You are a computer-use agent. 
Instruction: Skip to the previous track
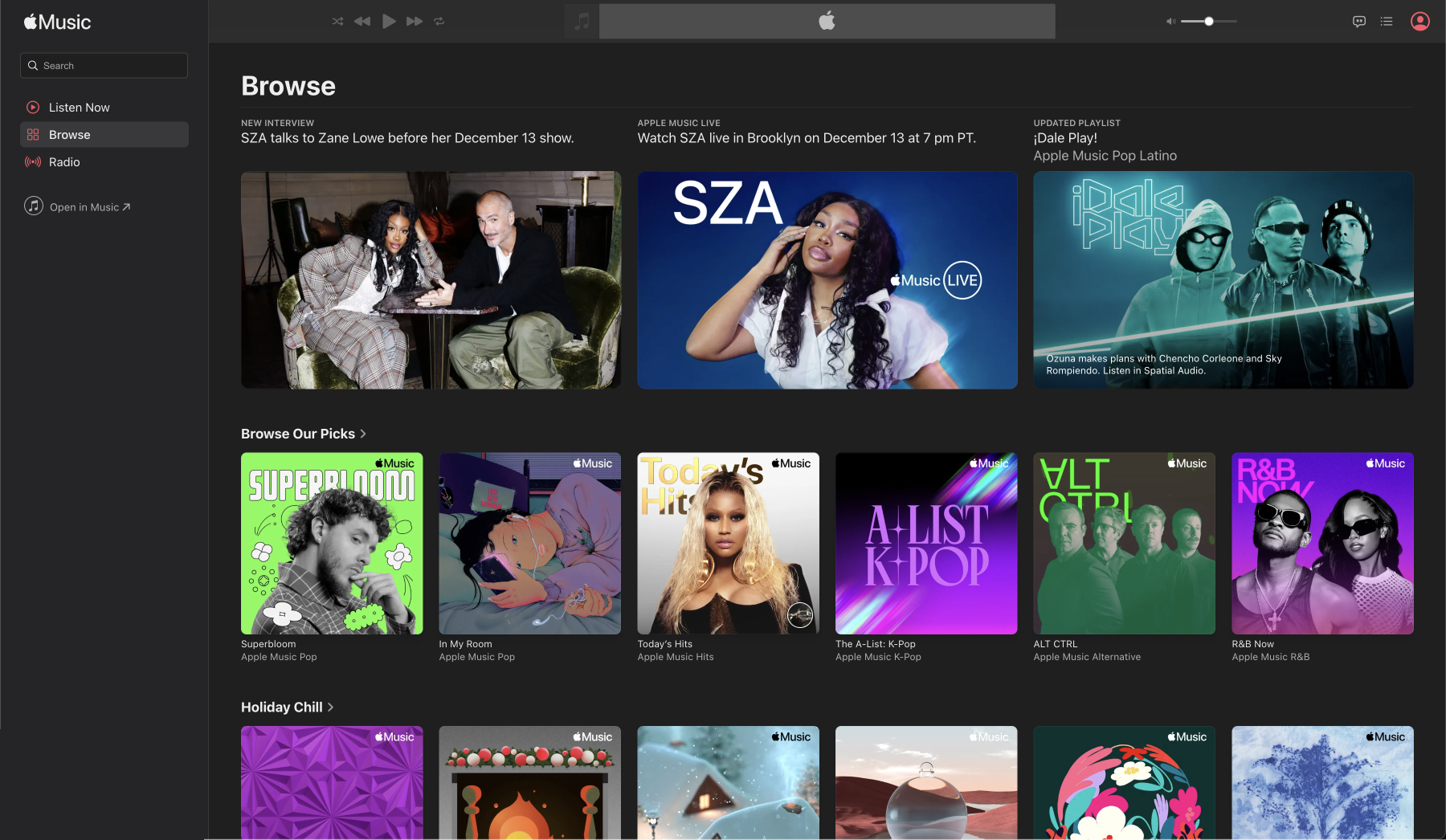[x=362, y=22]
